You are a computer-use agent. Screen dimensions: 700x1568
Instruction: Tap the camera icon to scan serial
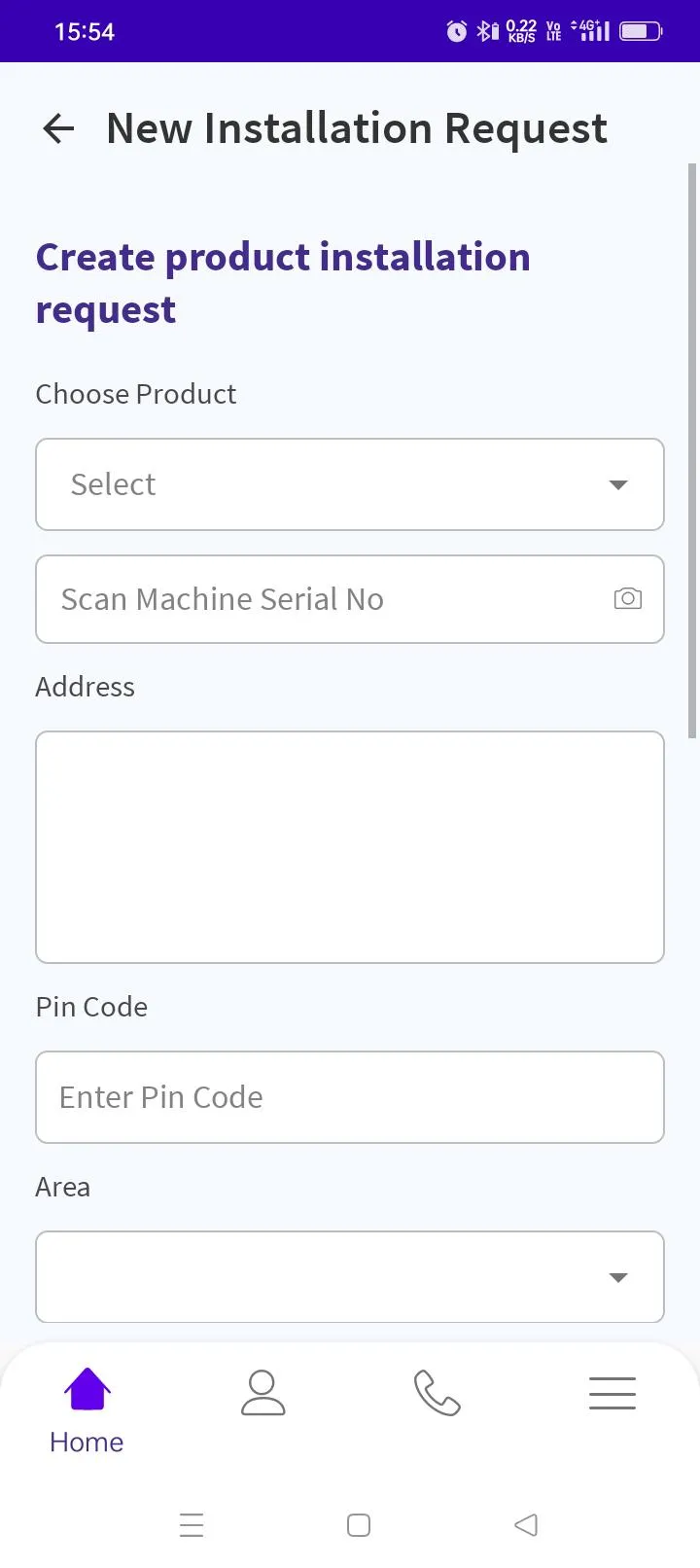point(627,598)
